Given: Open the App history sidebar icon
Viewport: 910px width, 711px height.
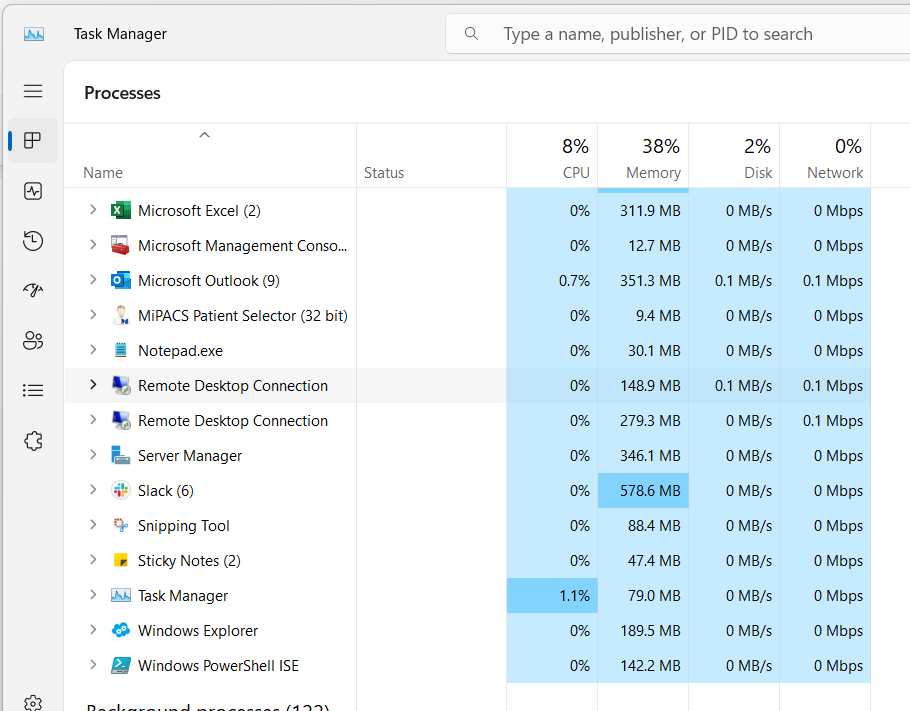Looking at the screenshot, I should coord(33,241).
